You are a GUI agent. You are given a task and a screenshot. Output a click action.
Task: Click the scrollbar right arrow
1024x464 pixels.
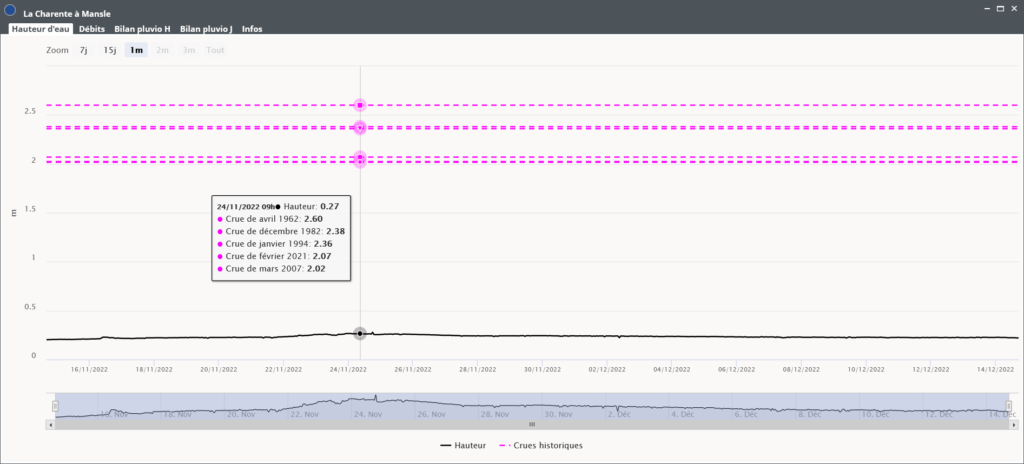(x=1014, y=425)
